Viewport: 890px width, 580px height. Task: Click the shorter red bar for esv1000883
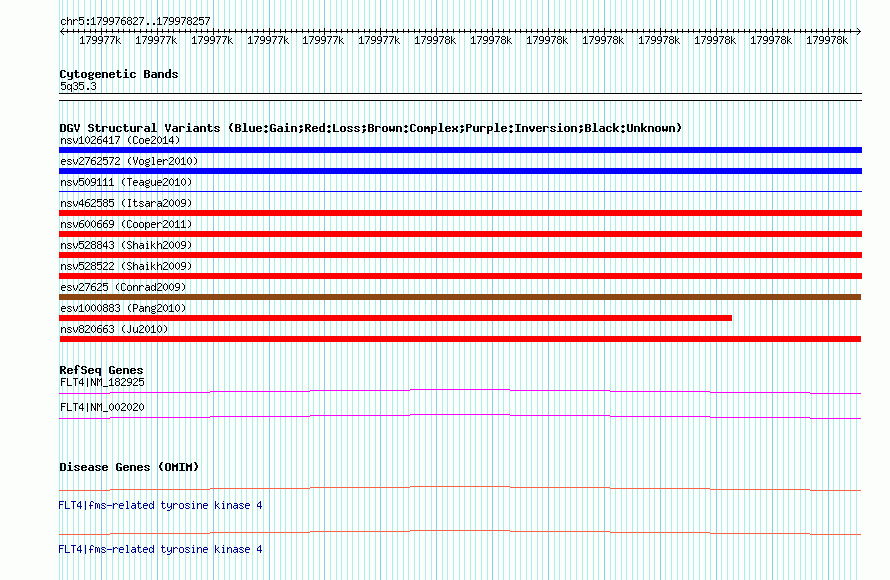396,318
